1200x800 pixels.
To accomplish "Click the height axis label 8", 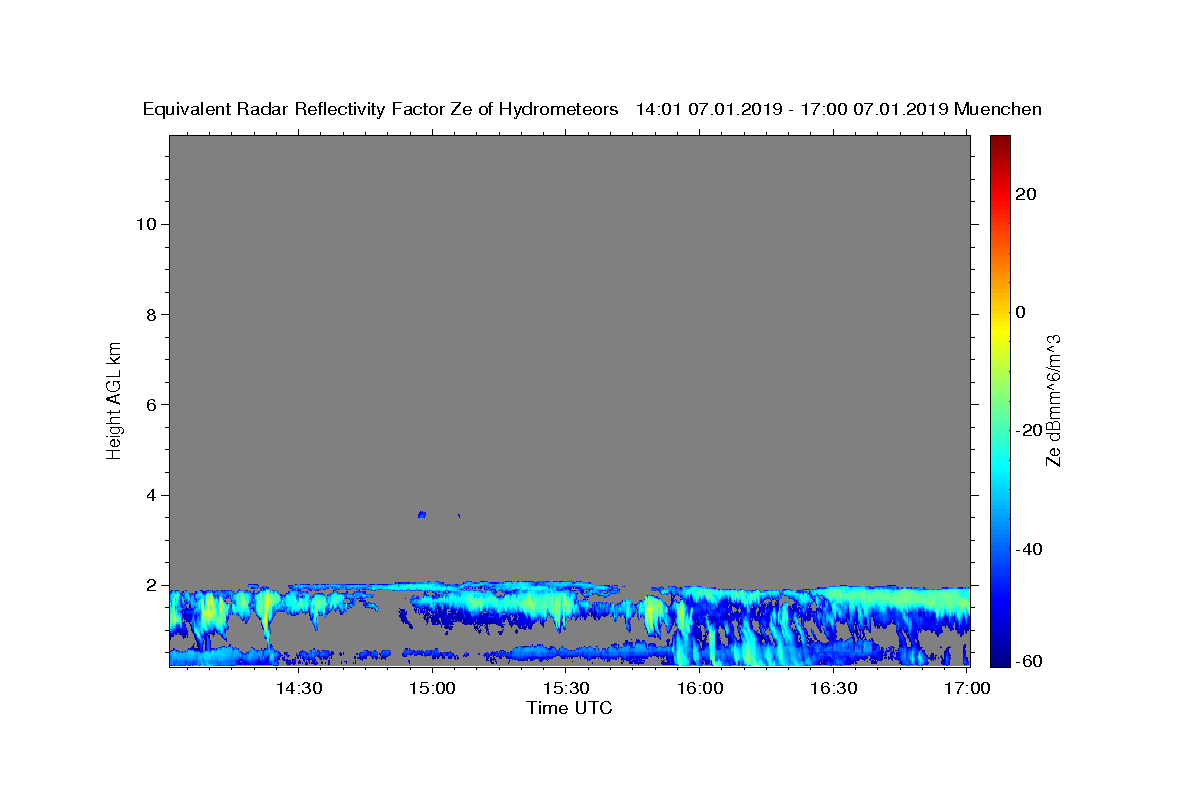I will (x=149, y=314).
